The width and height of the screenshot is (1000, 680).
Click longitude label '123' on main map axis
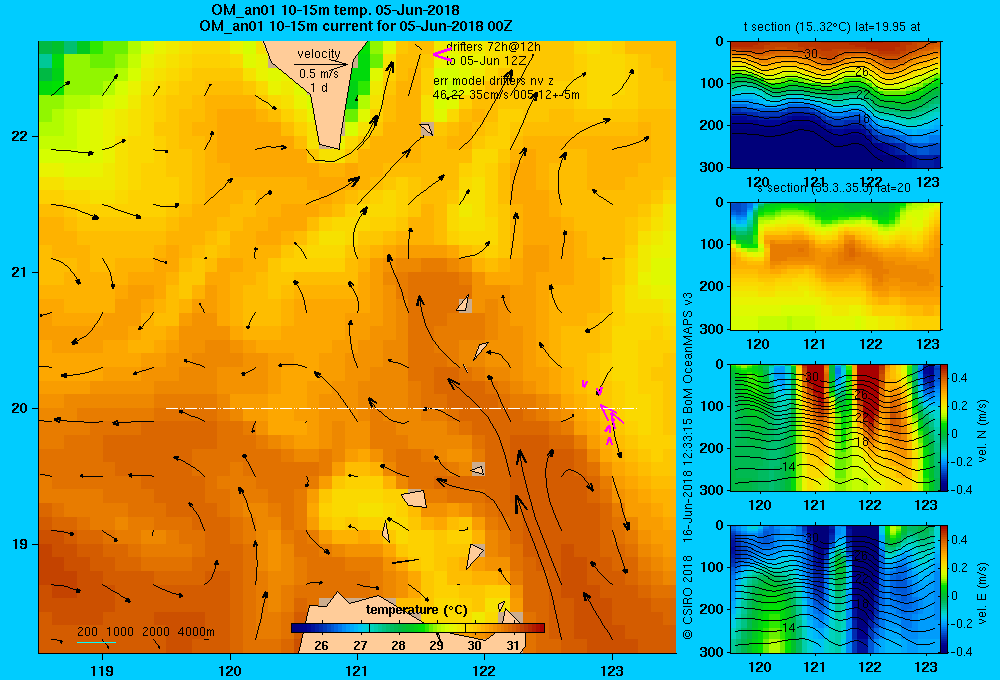pos(612,670)
